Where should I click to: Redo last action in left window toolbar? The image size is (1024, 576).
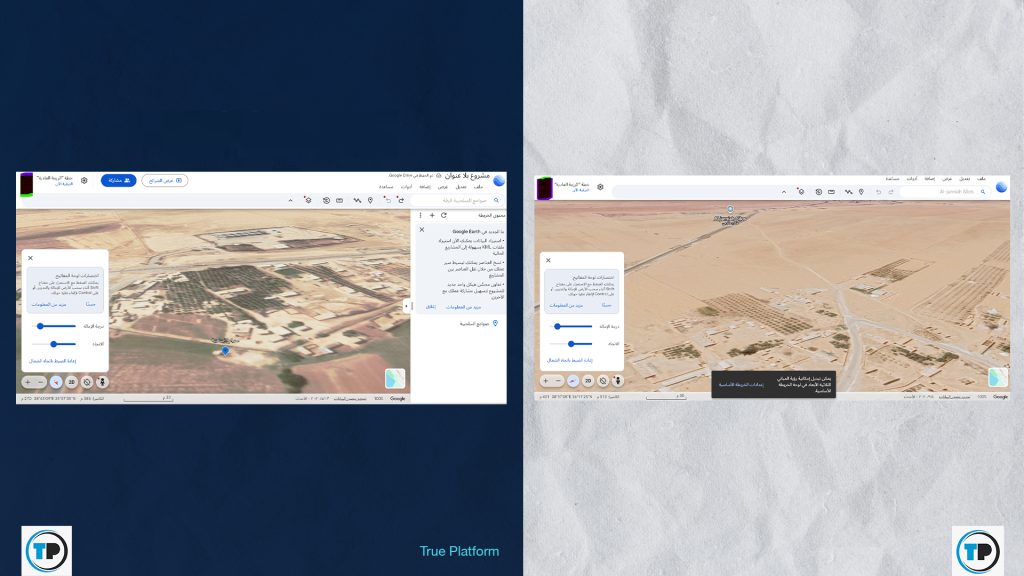(401, 200)
